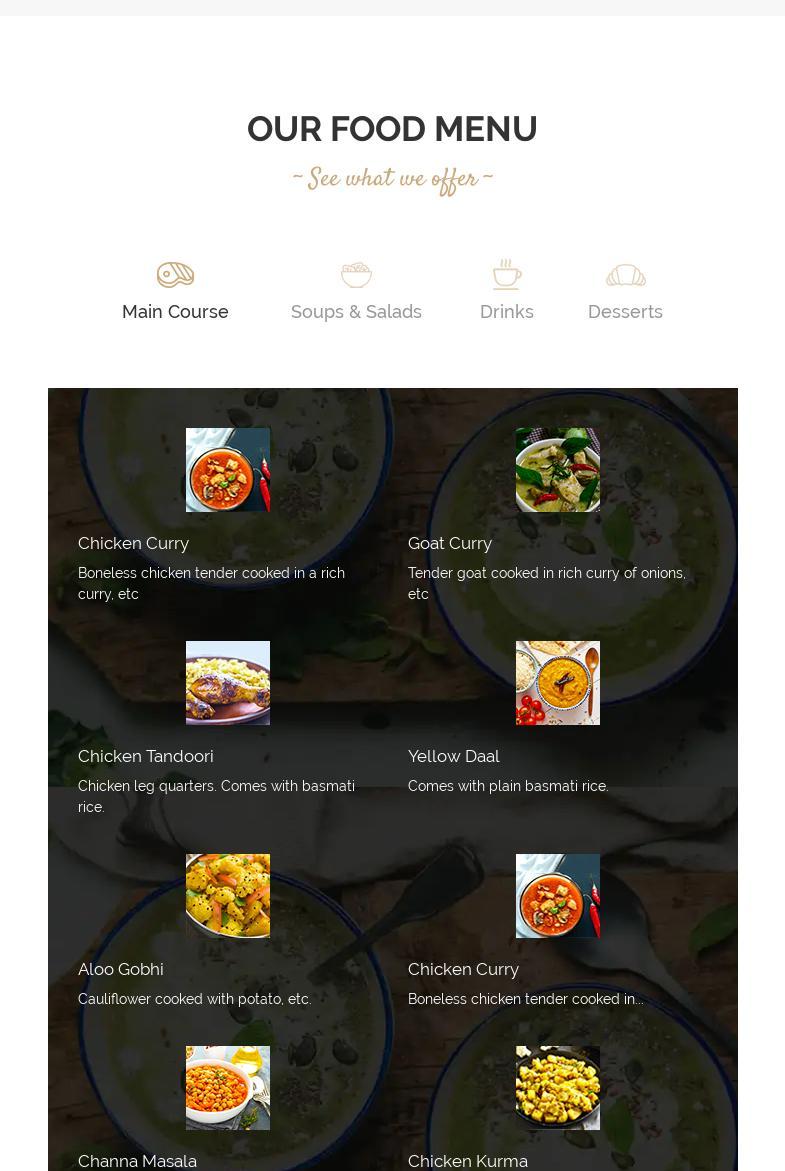This screenshot has height=1171, width=785.
Task: Click the Yellow Daal heading
Action: 453,757
